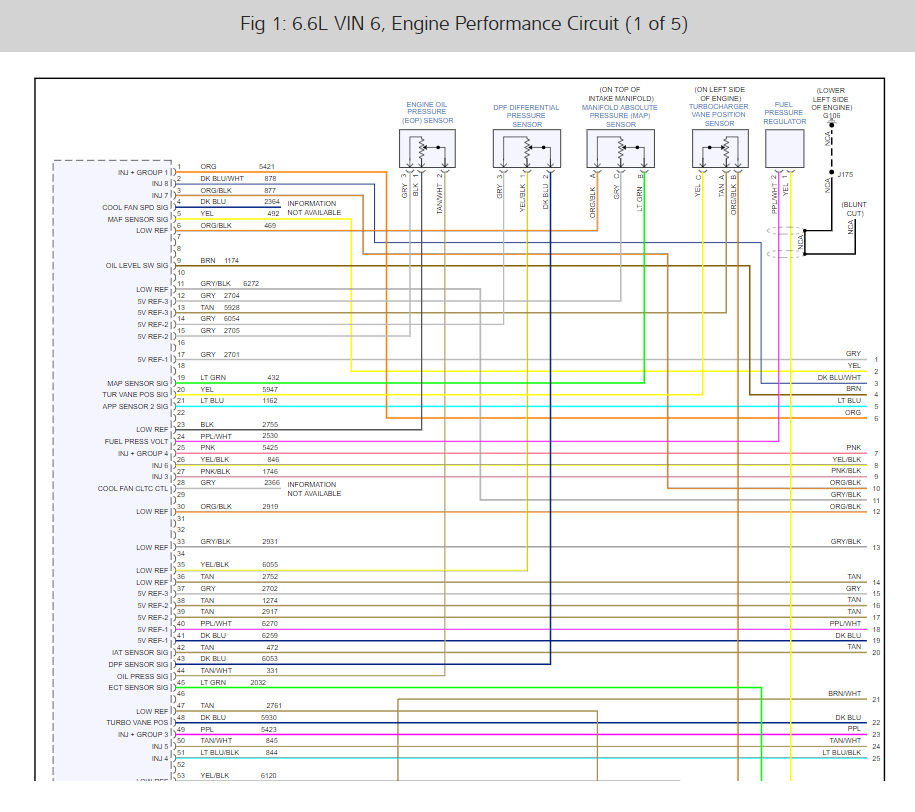
Task: Select the 'OIL PRESS SIG' label
Action: coord(142,677)
